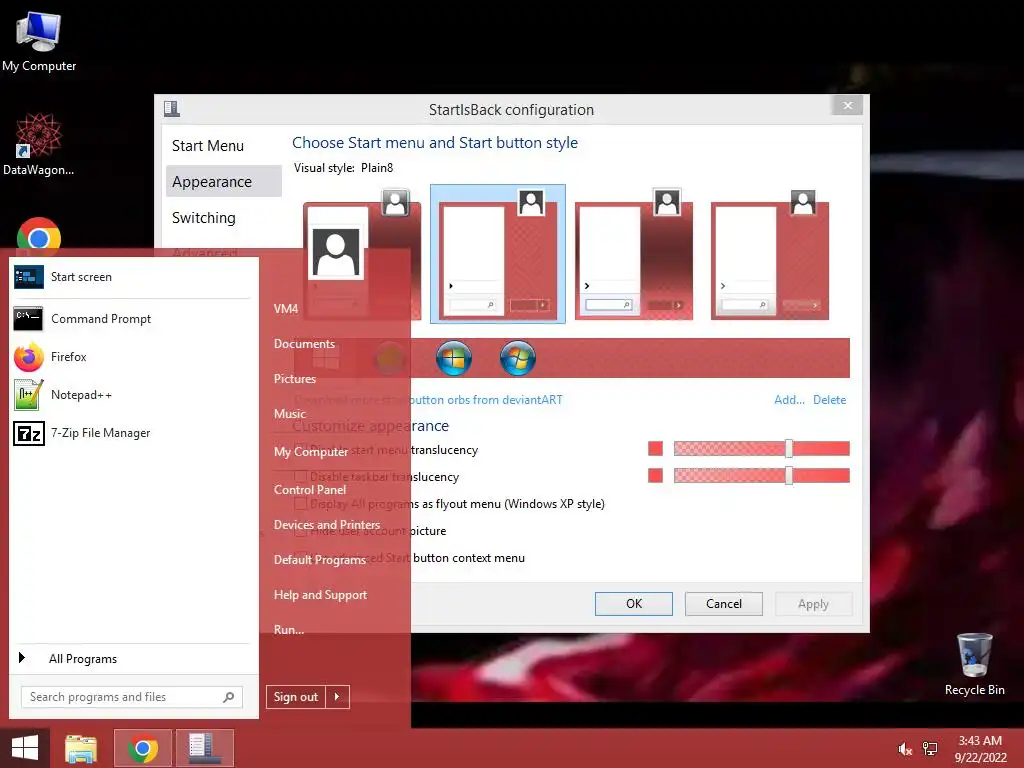Click OK in StartIsBack configuration
This screenshot has height=768, width=1024.
[x=633, y=603]
